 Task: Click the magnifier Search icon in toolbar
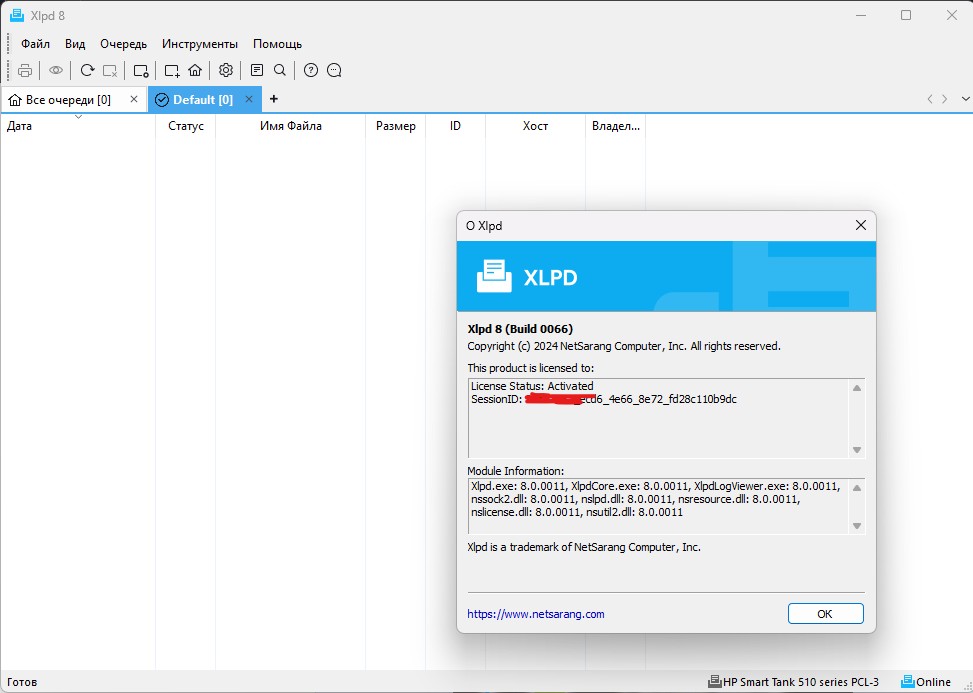(x=280, y=71)
